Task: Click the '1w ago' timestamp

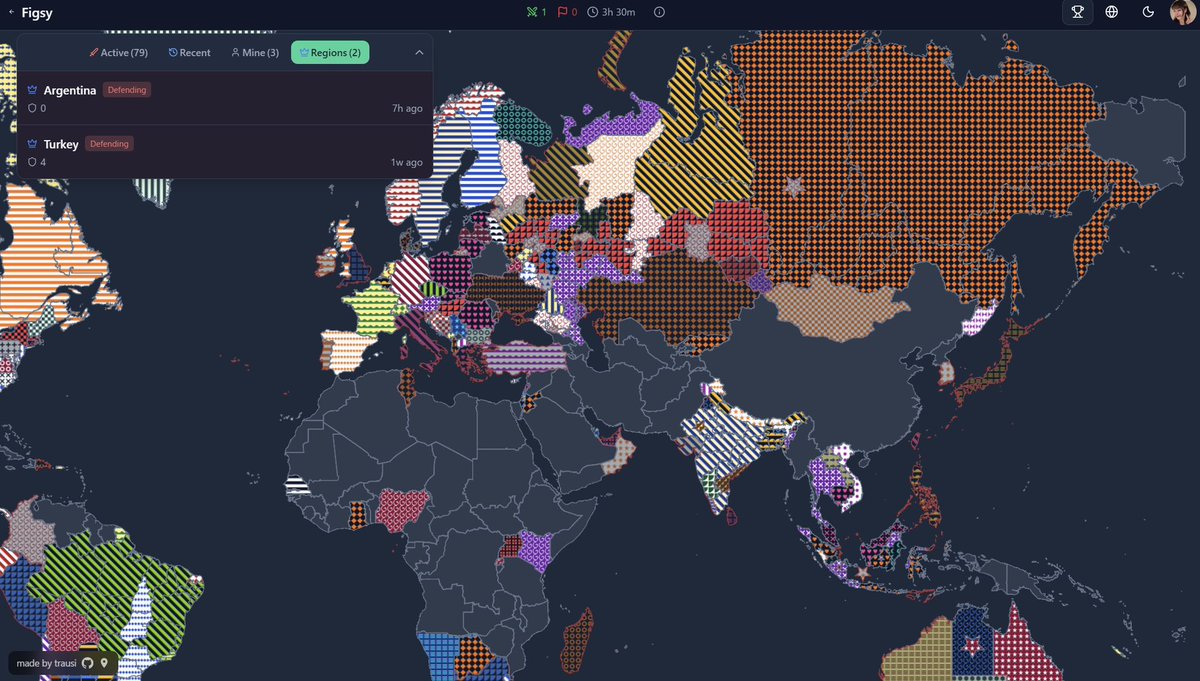Action: (407, 162)
